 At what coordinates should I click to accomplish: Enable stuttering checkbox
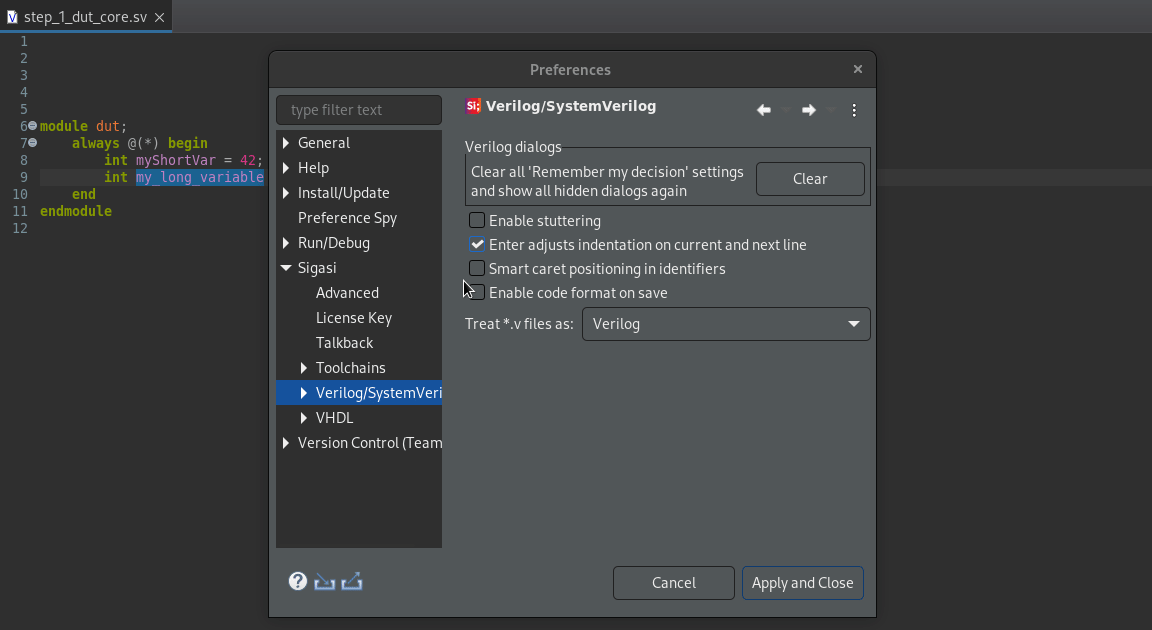pyautogui.click(x=477, y=220)
